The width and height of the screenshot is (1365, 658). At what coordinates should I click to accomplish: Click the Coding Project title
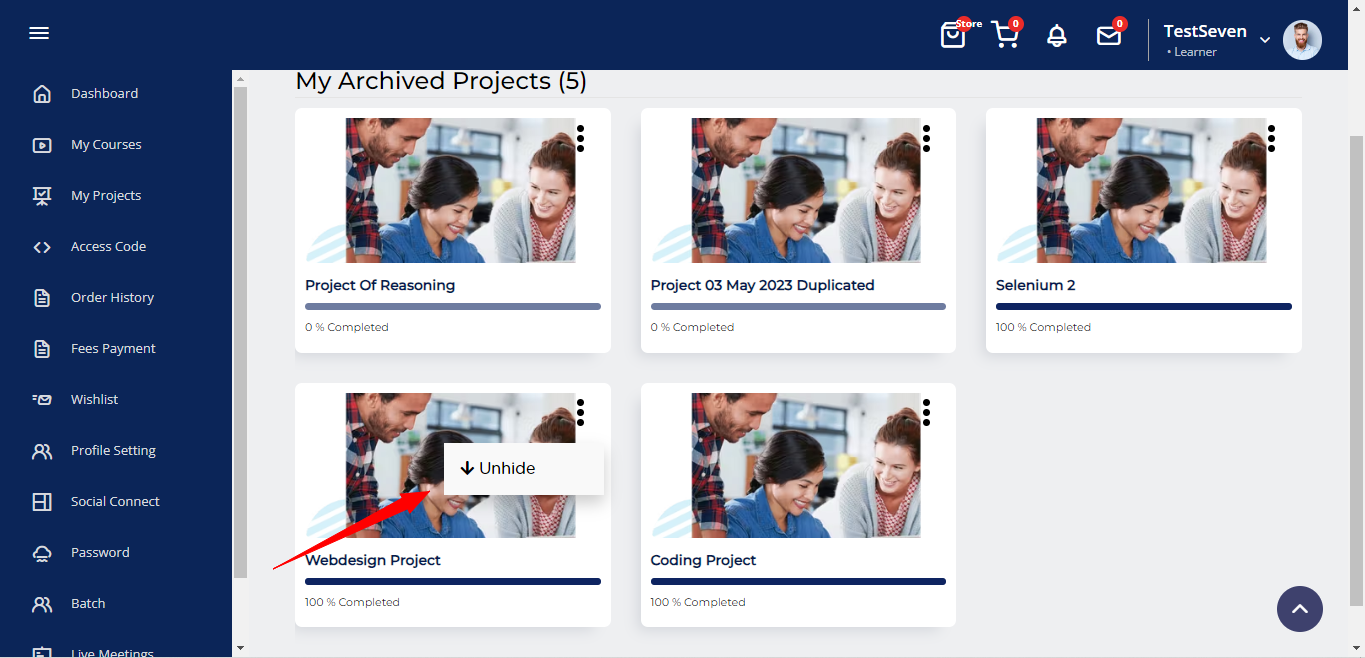point(703,560)
